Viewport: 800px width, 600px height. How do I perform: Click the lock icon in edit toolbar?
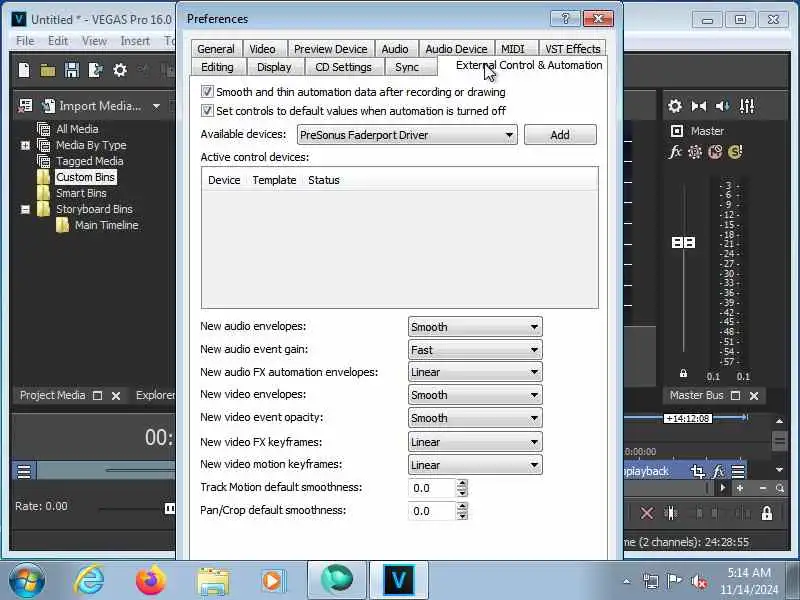pyautogui.click(x=766, y=513)
